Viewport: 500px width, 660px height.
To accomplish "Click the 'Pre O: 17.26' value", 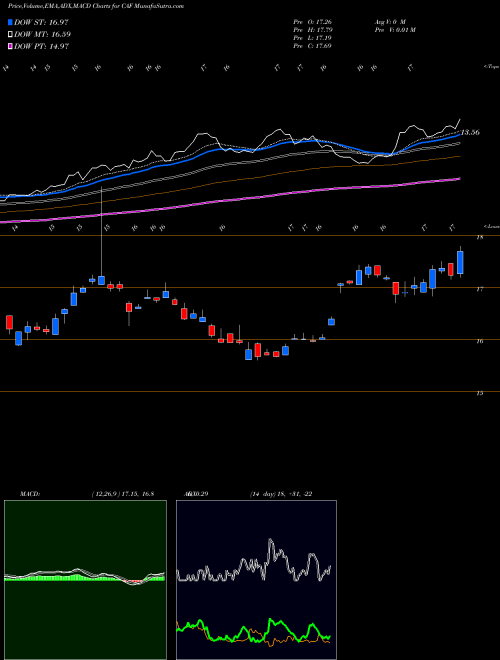I will [x=312, y=22].
